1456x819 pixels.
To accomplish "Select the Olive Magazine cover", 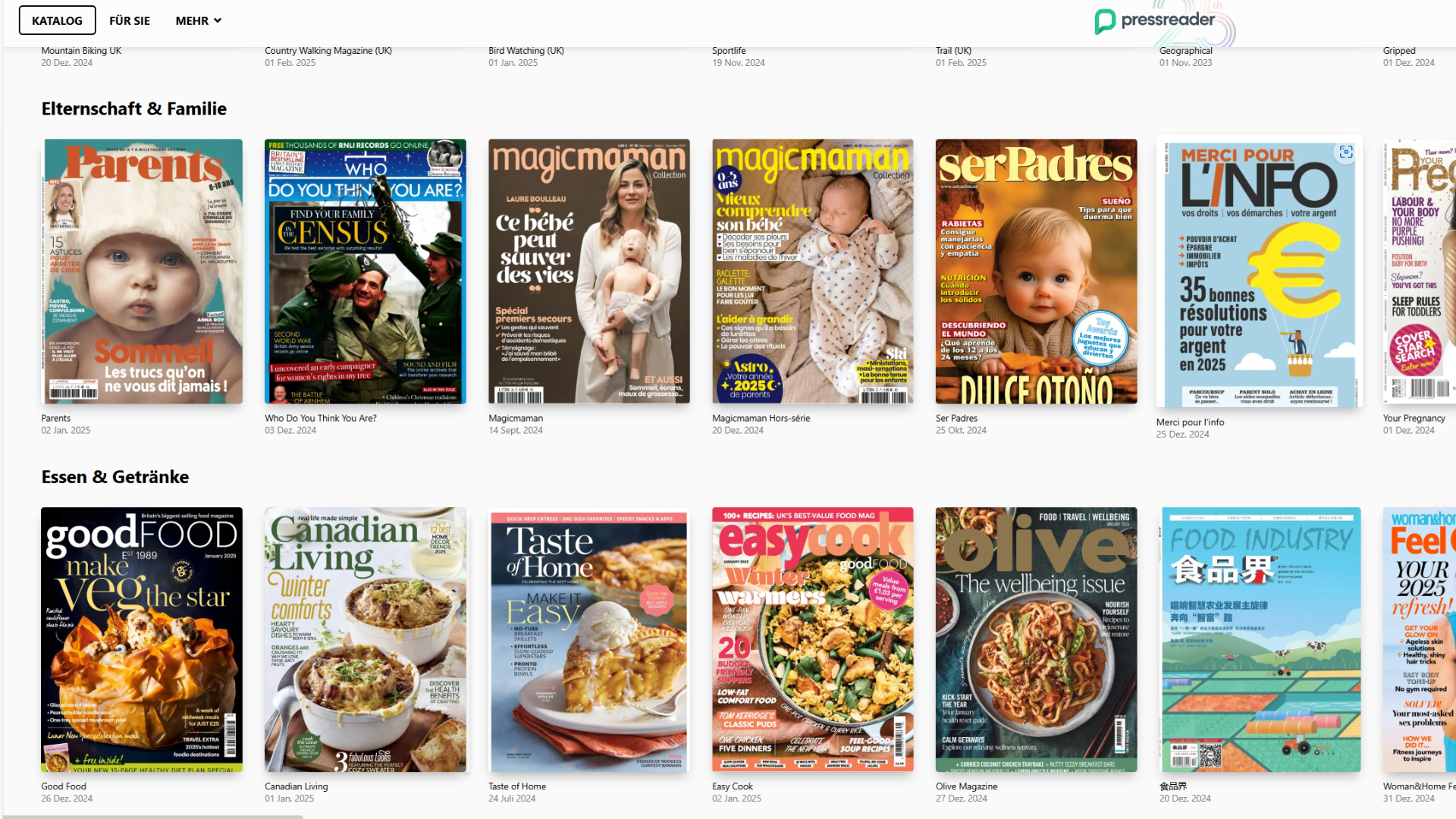I will click(1036, 639).
